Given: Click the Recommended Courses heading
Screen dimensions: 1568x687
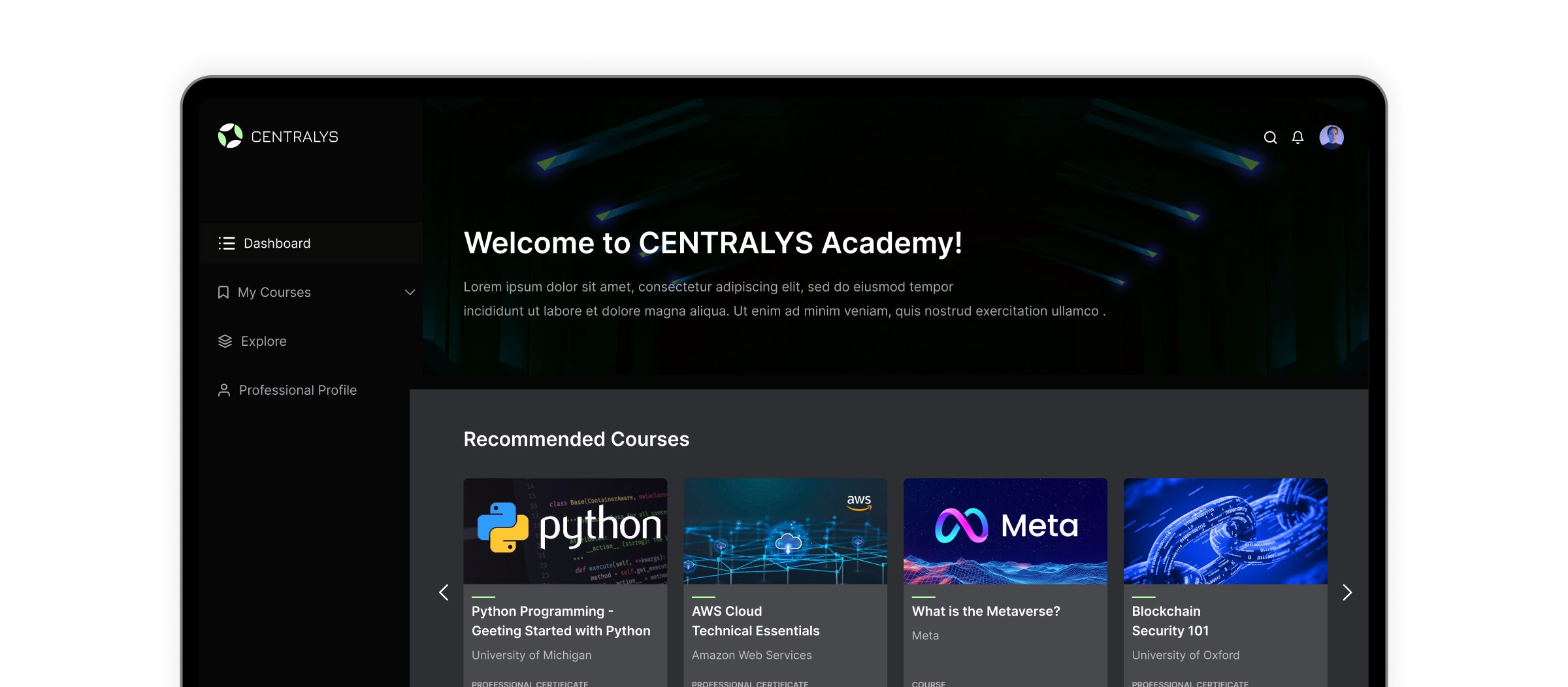Looking at the screenshot, I should click(x=576, y=439).
